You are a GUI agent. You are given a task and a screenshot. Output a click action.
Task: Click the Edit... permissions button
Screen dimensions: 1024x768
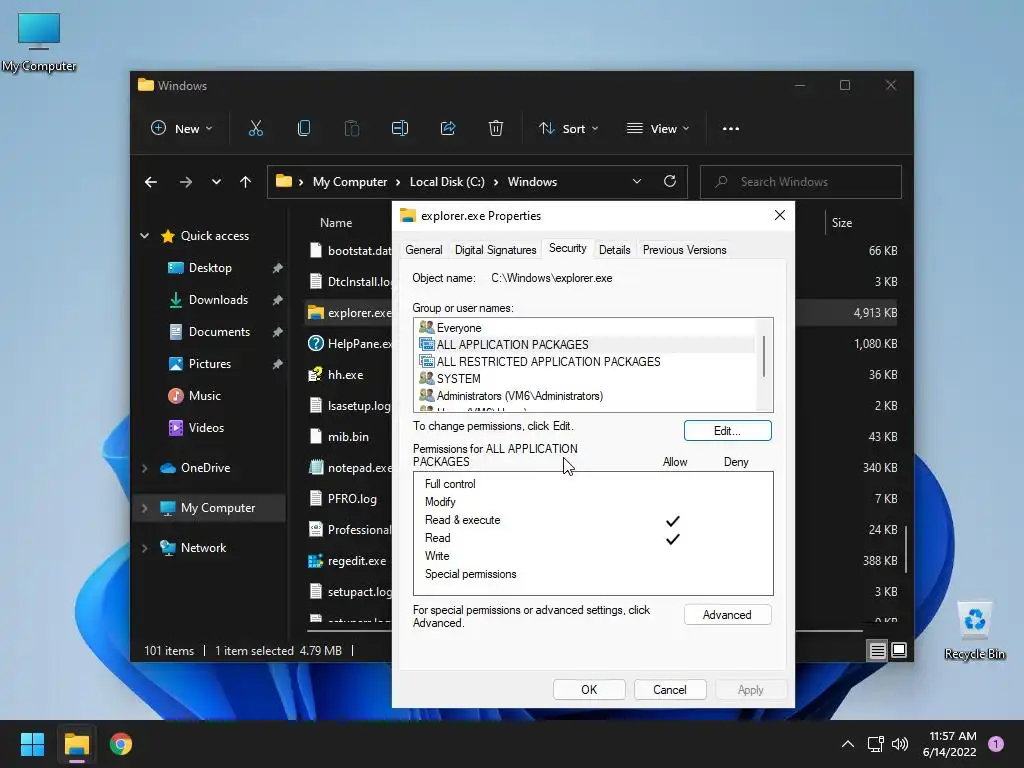pyautogui.click(x=728, y=431)
